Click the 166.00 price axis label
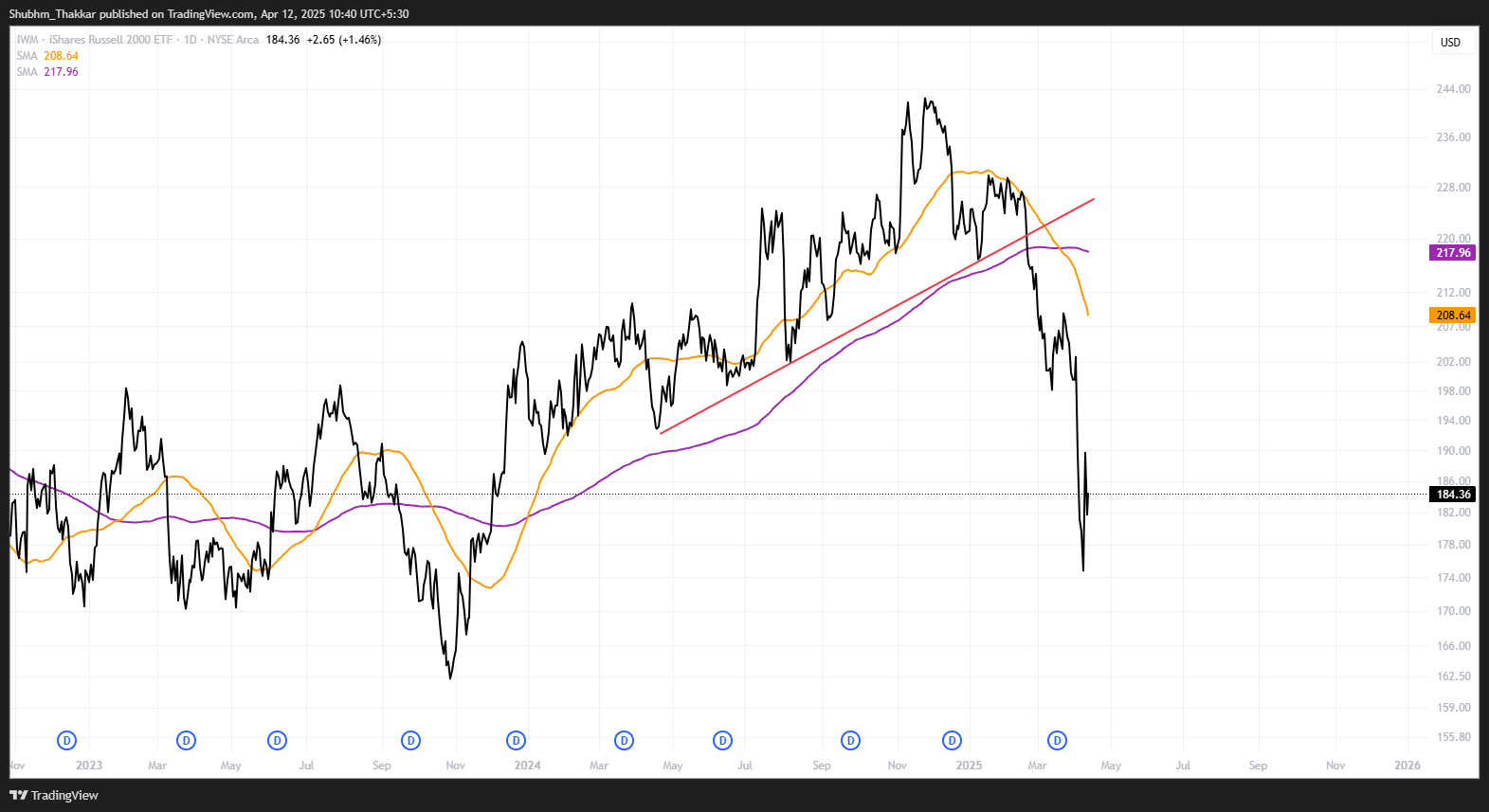This screenshot has width=1489, height=812. [1453, 646]
